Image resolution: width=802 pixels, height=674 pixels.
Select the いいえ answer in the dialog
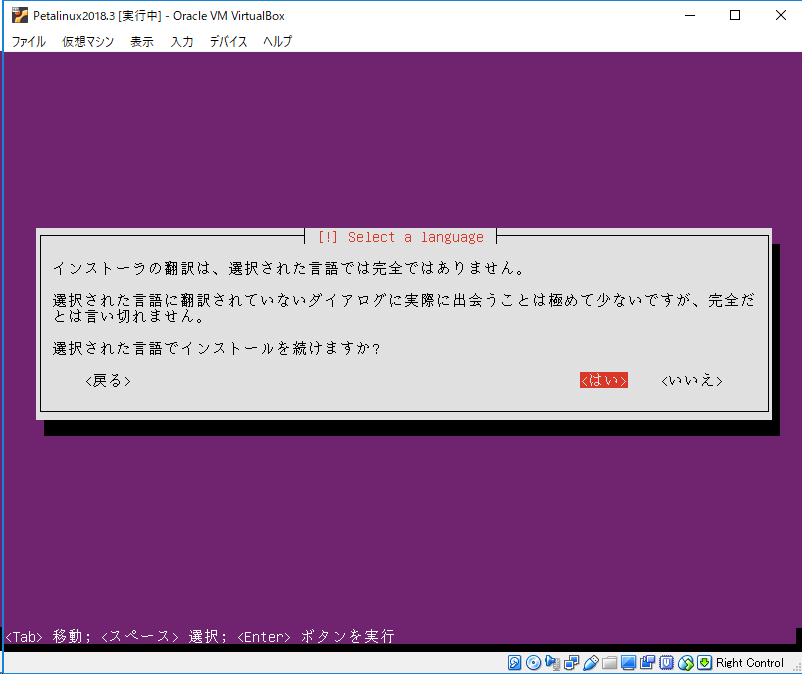click(691, 380)
